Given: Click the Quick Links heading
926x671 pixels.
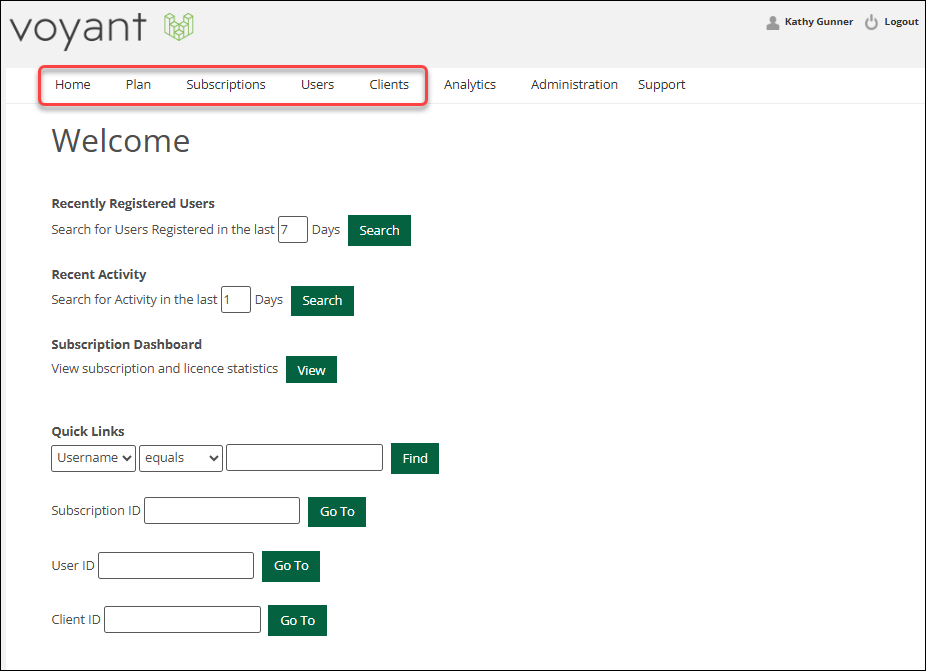Looking at the screenshot, I should pyautogui.click(x=88, y=431).
